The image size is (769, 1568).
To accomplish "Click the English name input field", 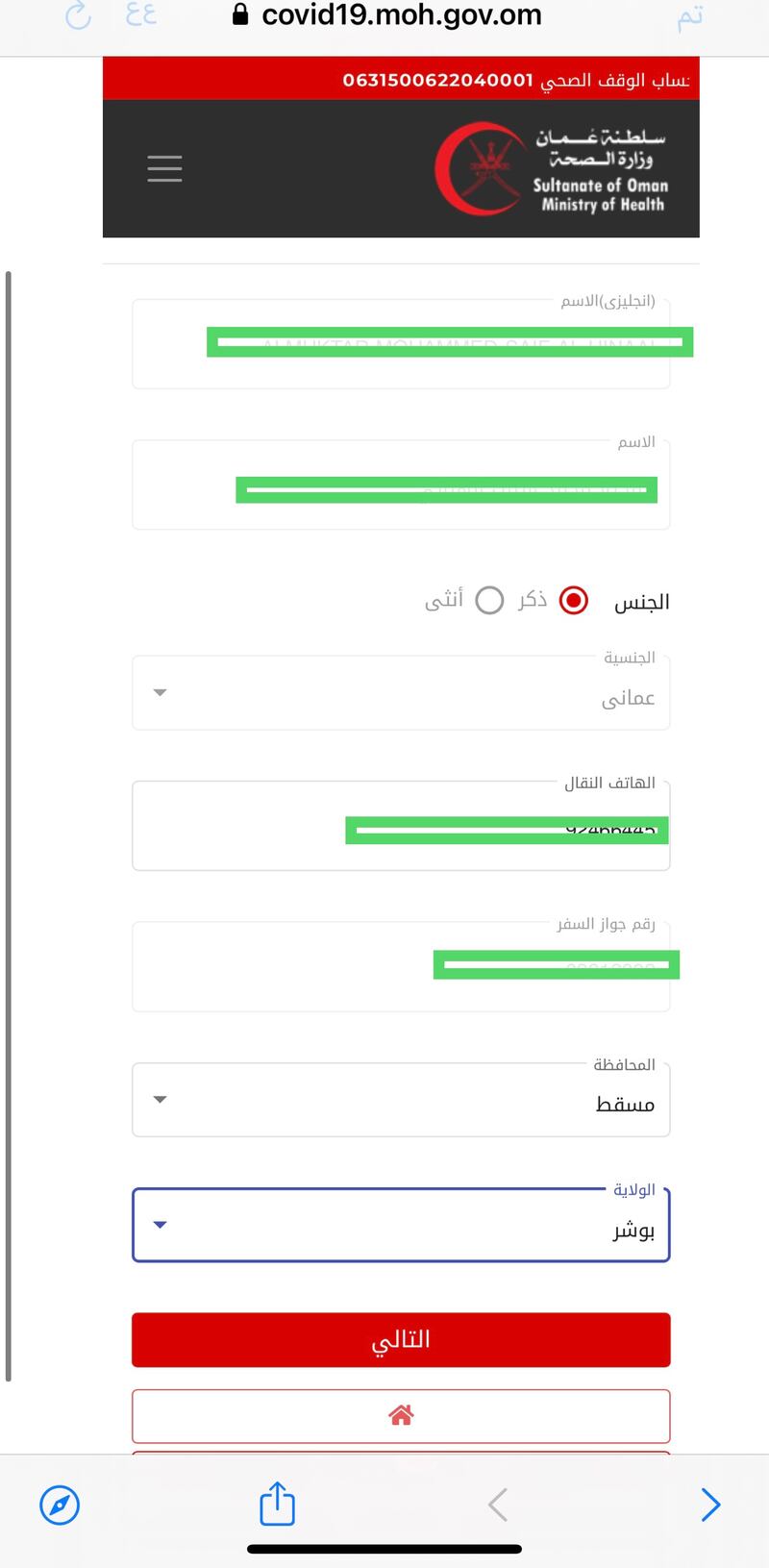I will click(x=401, y=344).
